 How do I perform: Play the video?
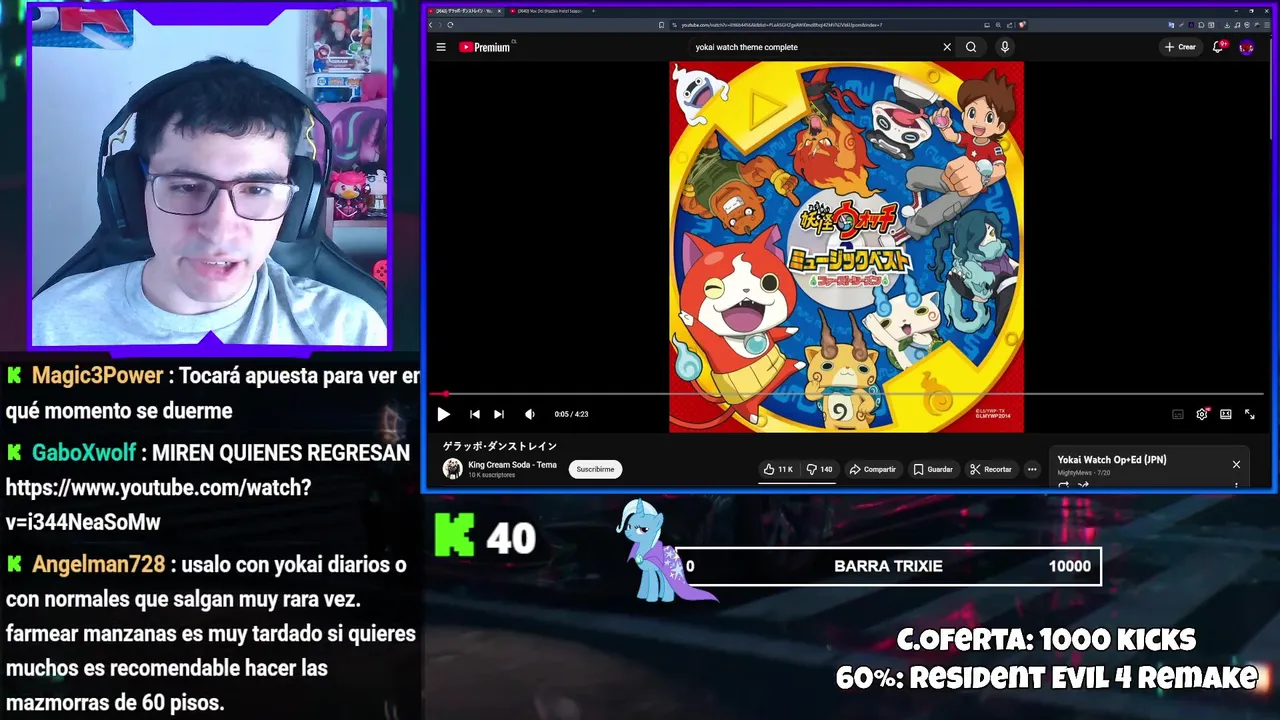(443, 414)
